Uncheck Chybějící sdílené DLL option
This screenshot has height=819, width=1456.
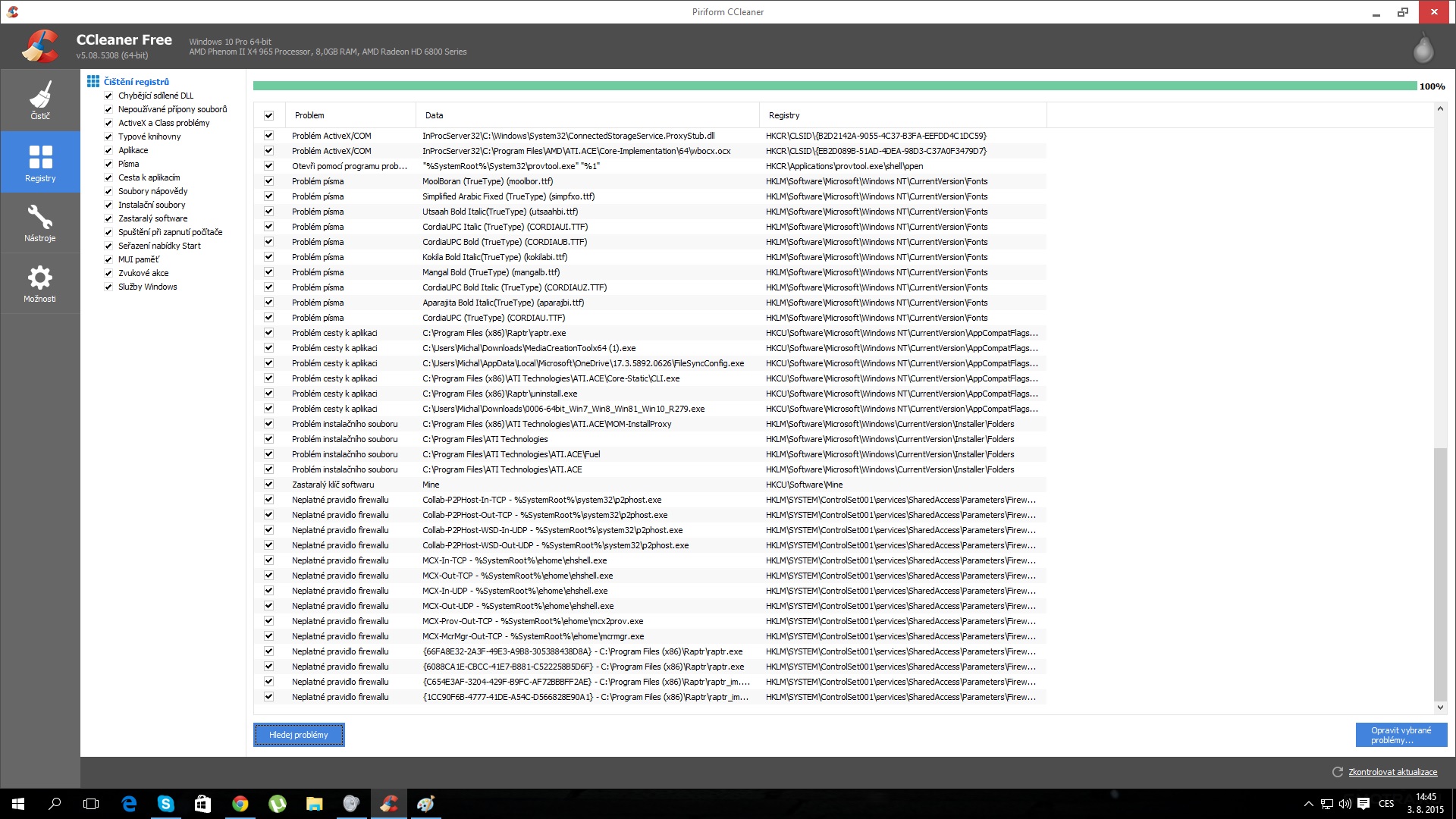[108, 96]
